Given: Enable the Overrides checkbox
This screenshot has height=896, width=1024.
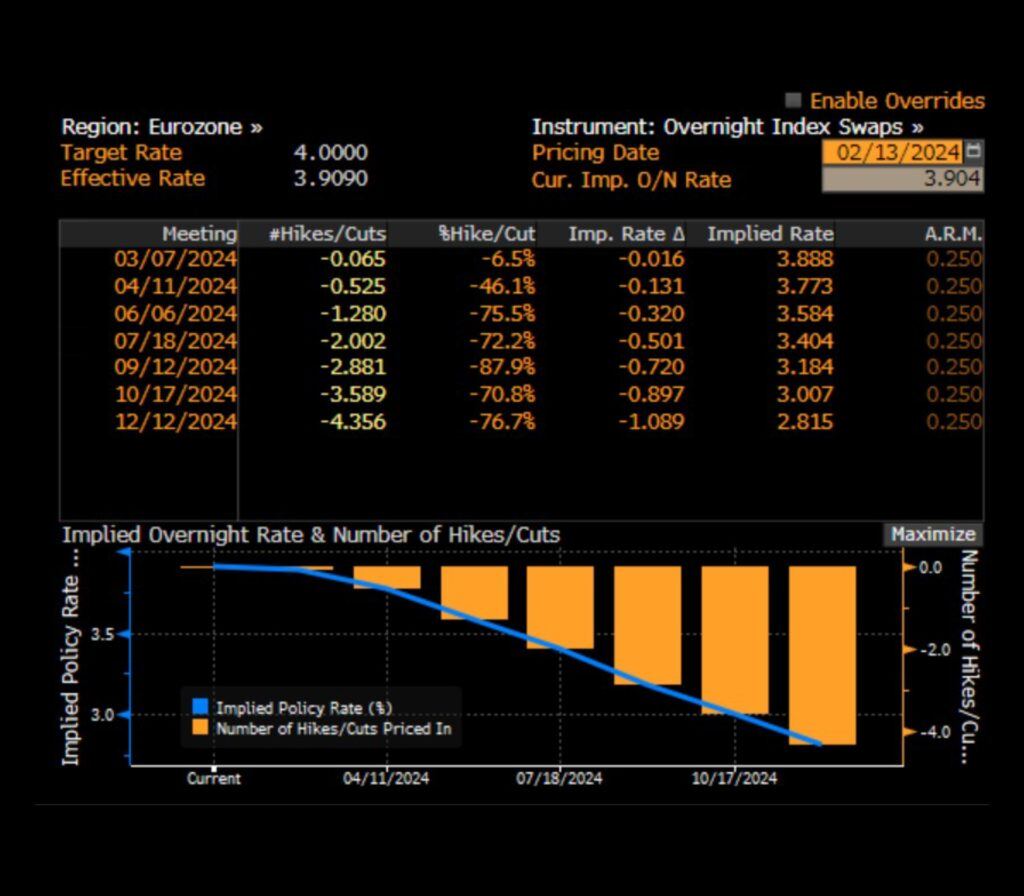Looking at the screenshot, I should [x=794, y=101].
